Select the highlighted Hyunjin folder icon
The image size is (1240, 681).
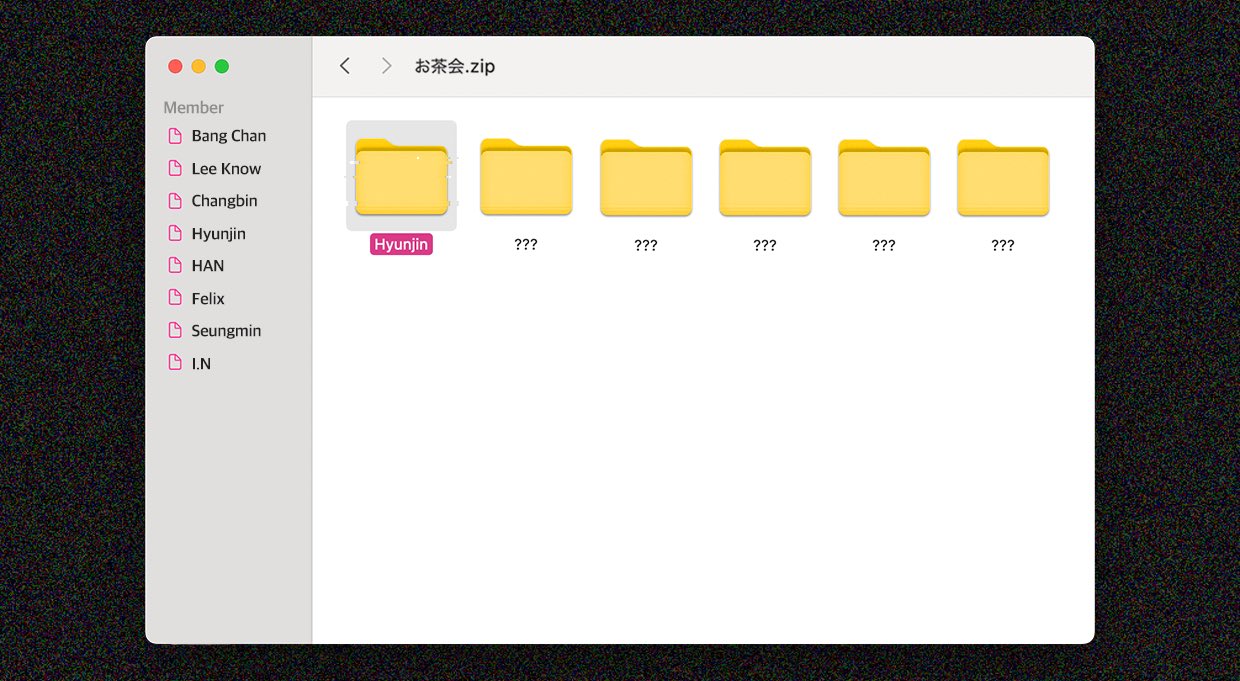click(401, 176)
